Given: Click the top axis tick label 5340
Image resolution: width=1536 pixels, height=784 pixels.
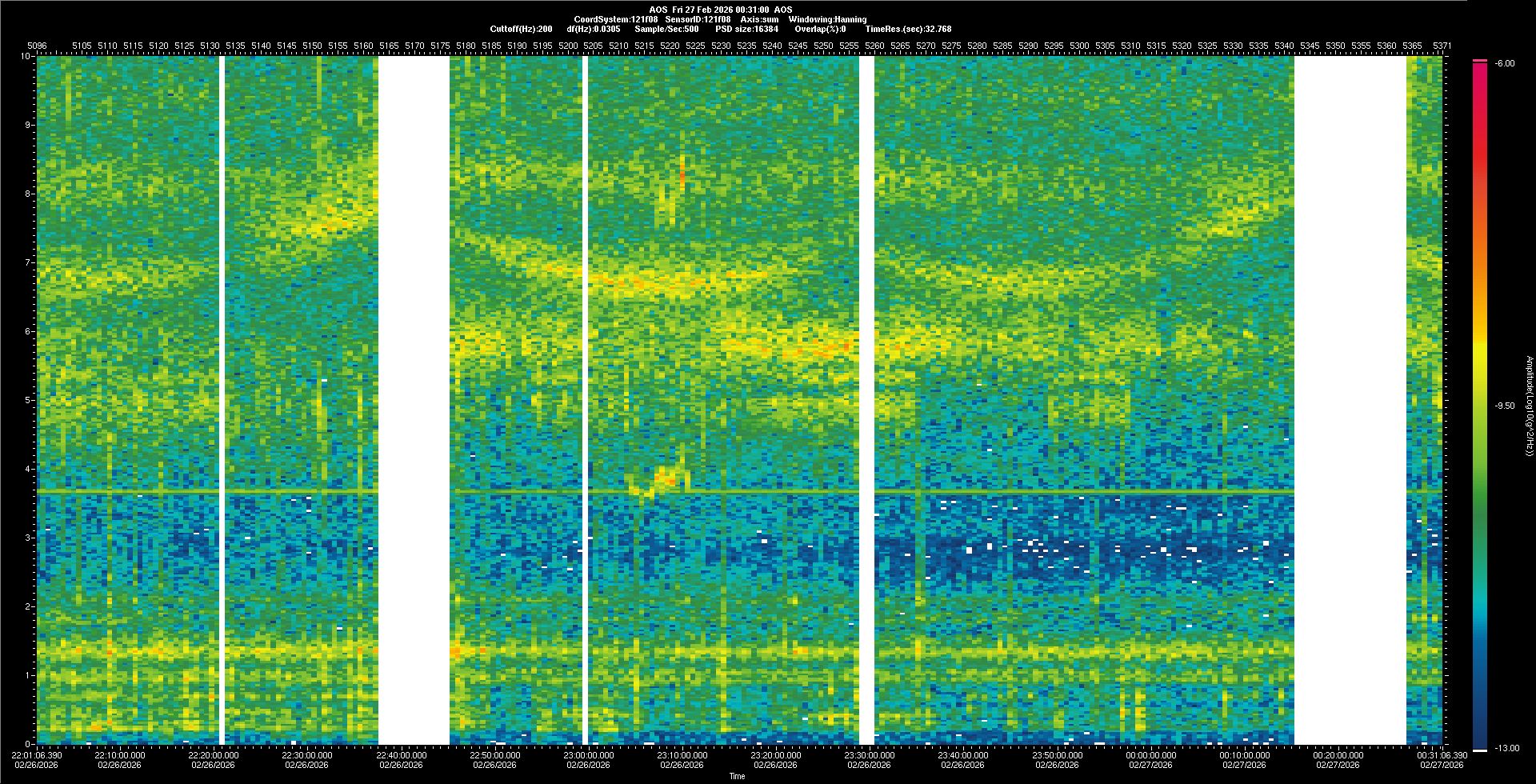Looking at the screenshot, I should [x=1285, y=46].
